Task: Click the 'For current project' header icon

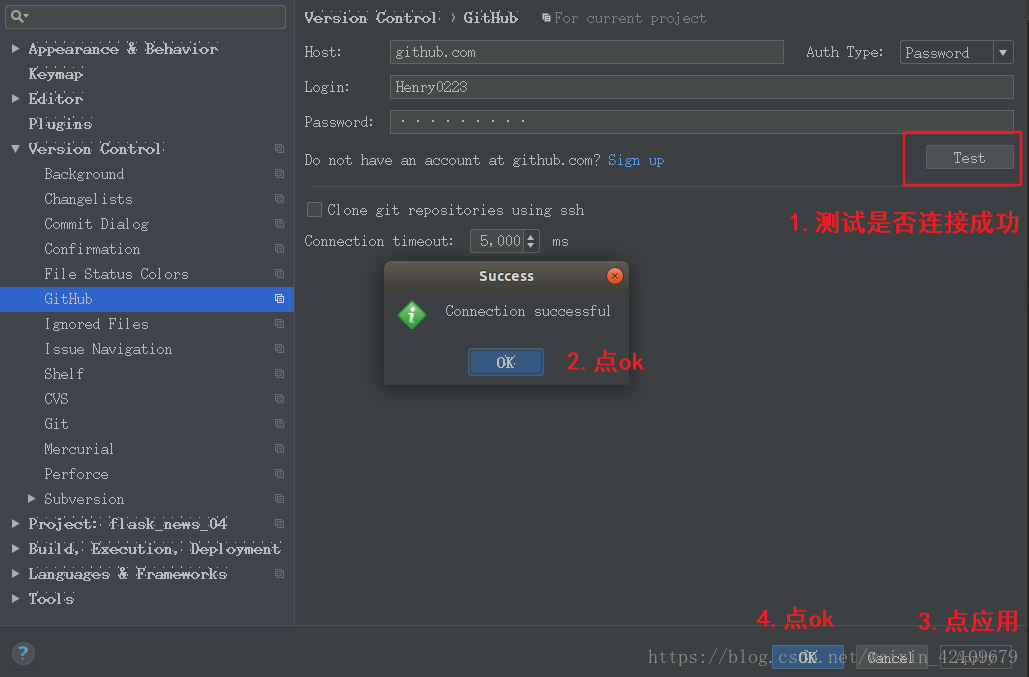Action: tap(546, 18)
